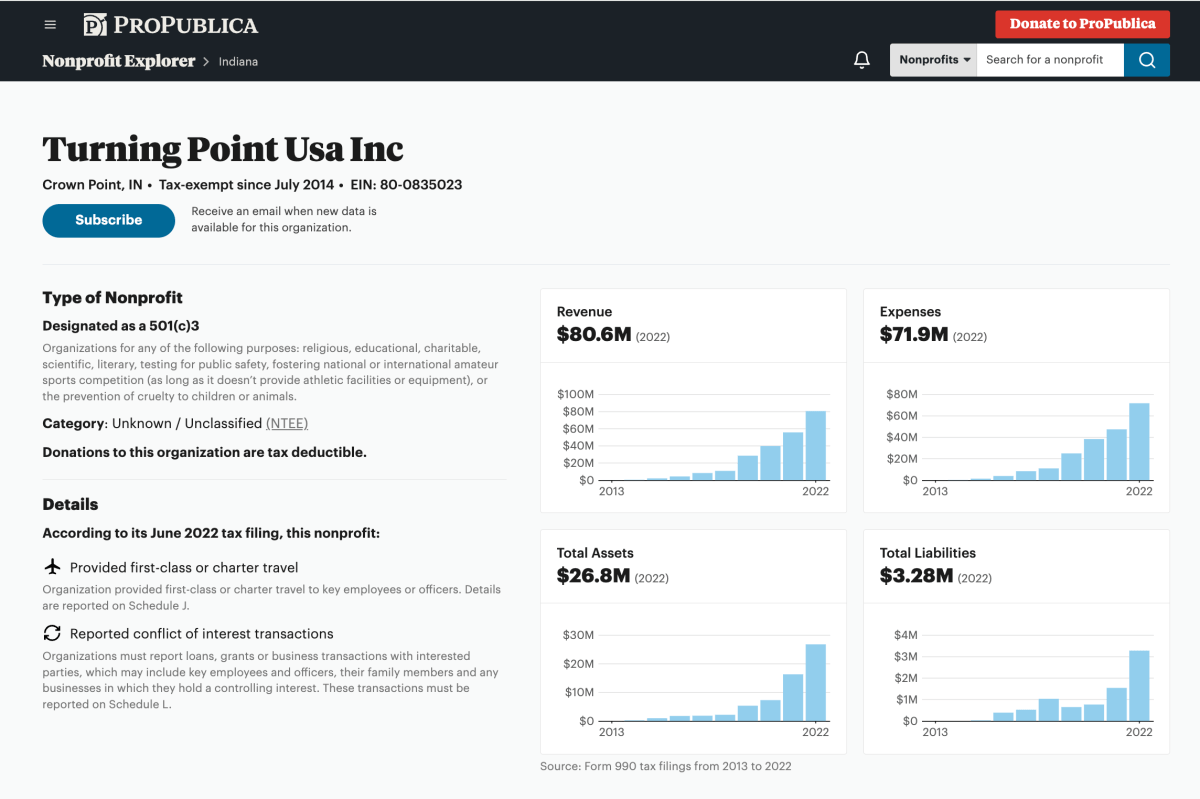Image resolution: width=1200 pixels, height=799 pixels.
Task: Click Tax-exempt since July 2014 text
Action: 247,185
